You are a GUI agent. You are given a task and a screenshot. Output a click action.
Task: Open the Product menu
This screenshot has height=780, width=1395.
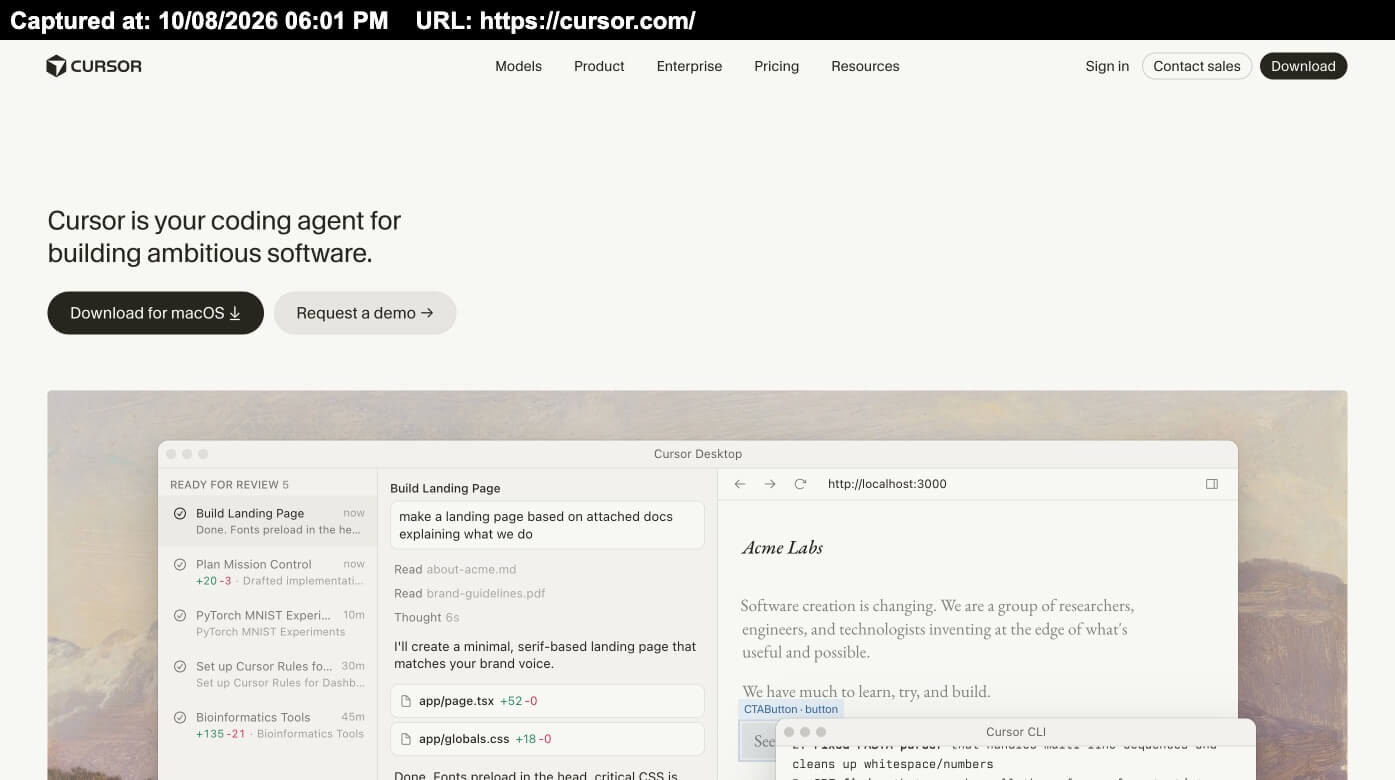tap(599, 66)
